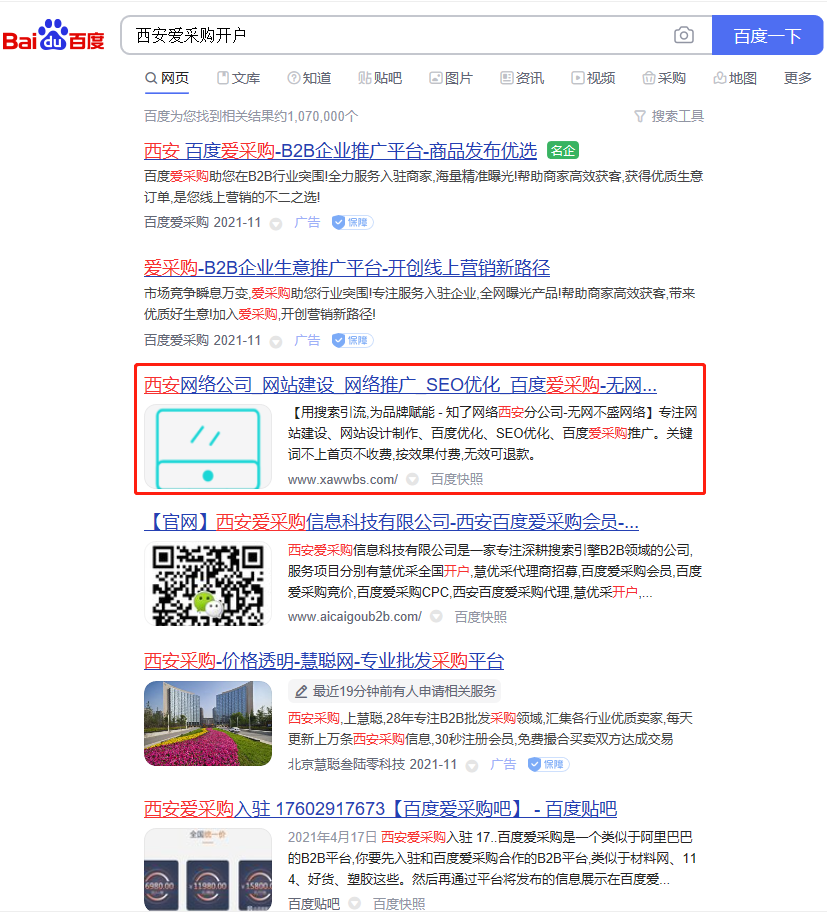The image size is (827, 913).
Task: Click the 百度一下 search button
Action: coord(767,36)
